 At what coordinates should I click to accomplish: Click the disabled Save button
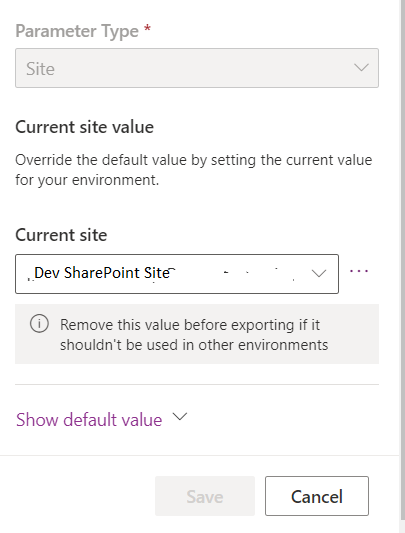pyautogui.click(x=205, y=496)
